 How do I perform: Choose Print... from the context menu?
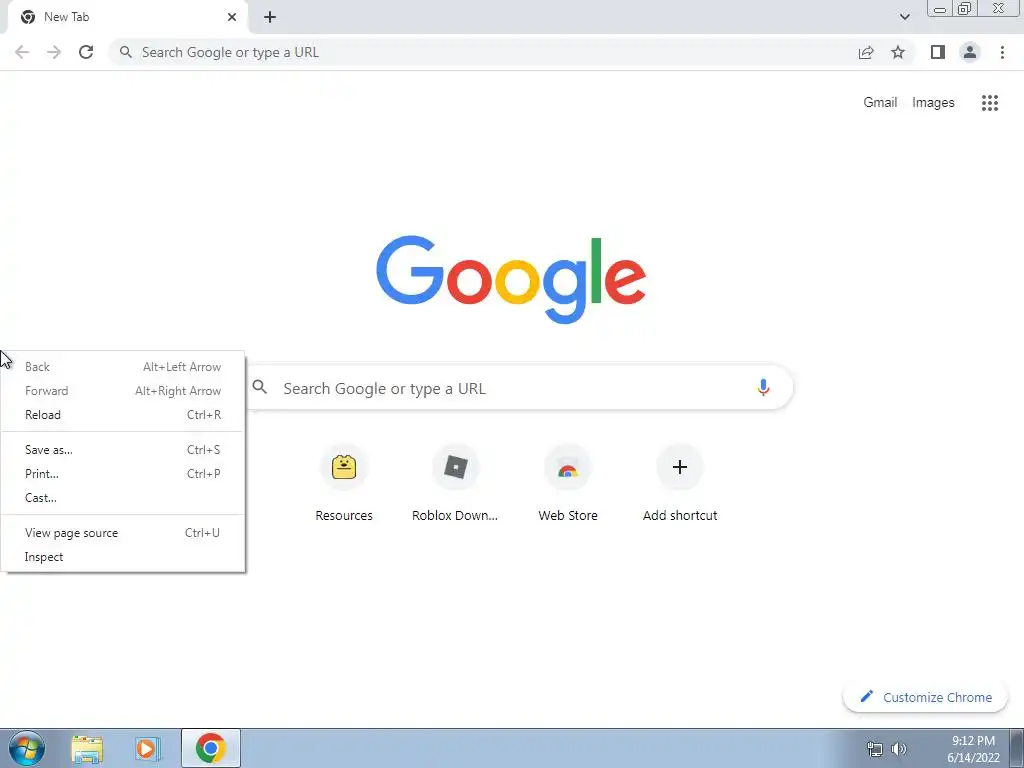[123, 474]
